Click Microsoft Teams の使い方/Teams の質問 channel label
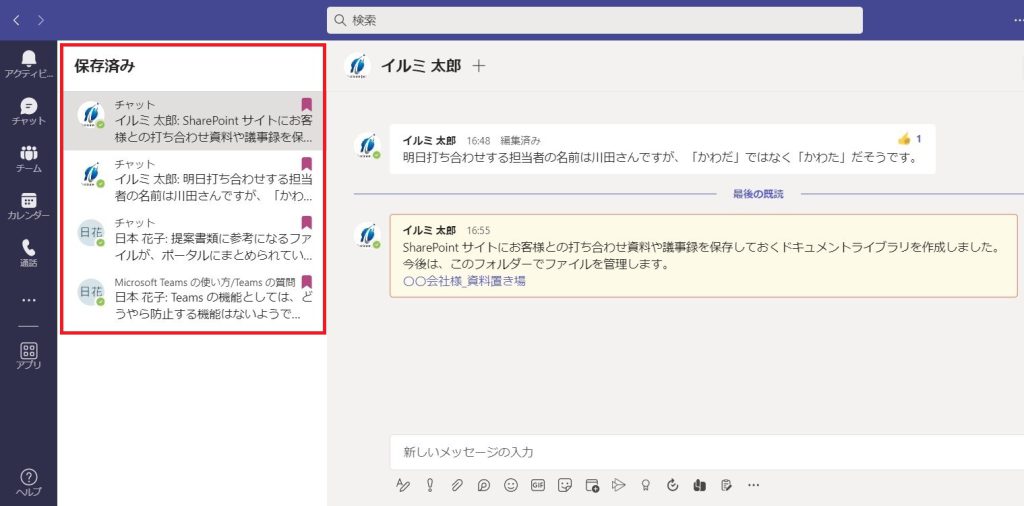 point(205,282)
